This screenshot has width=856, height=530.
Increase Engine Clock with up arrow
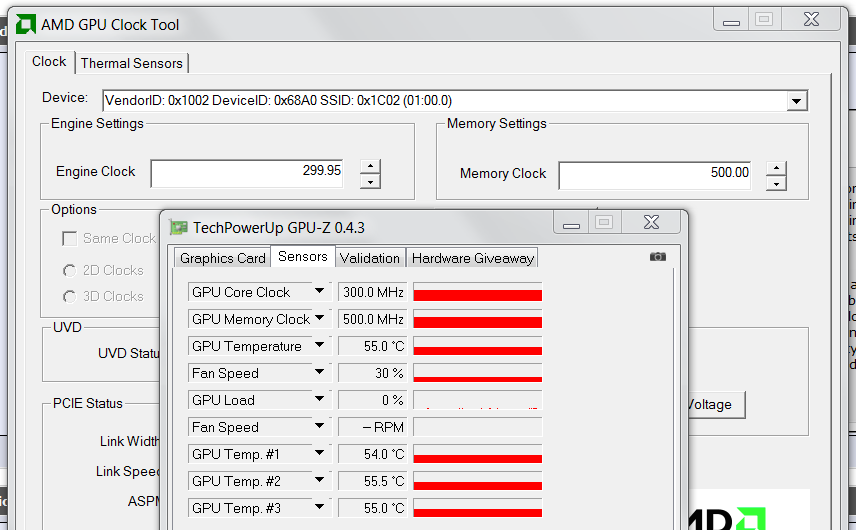coord(370,166)
